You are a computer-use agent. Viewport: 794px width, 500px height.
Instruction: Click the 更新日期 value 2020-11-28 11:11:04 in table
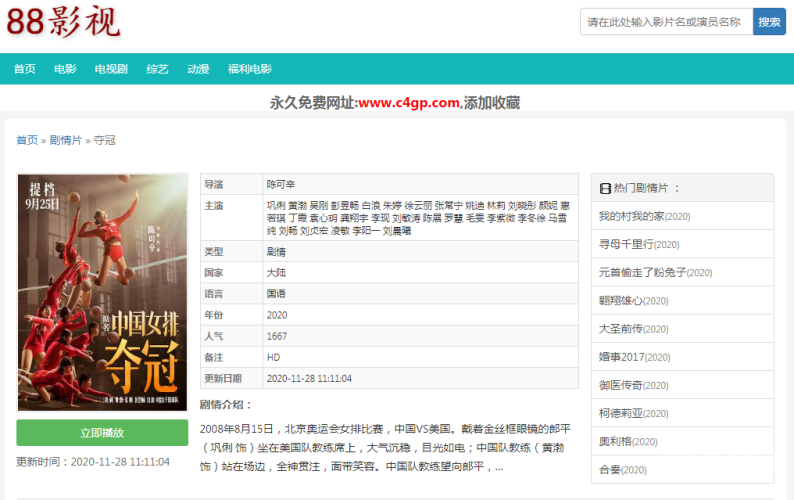(309, 378)
